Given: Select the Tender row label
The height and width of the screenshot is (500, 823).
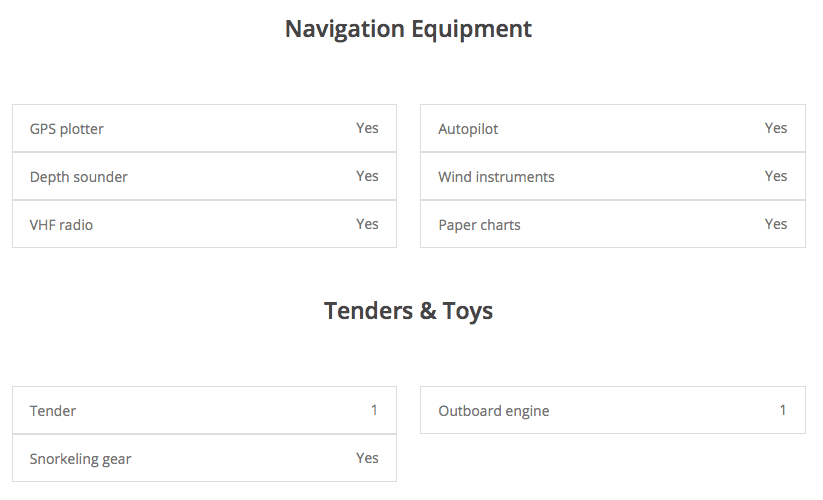Looking at the screenshot, I should click(53, 411).
